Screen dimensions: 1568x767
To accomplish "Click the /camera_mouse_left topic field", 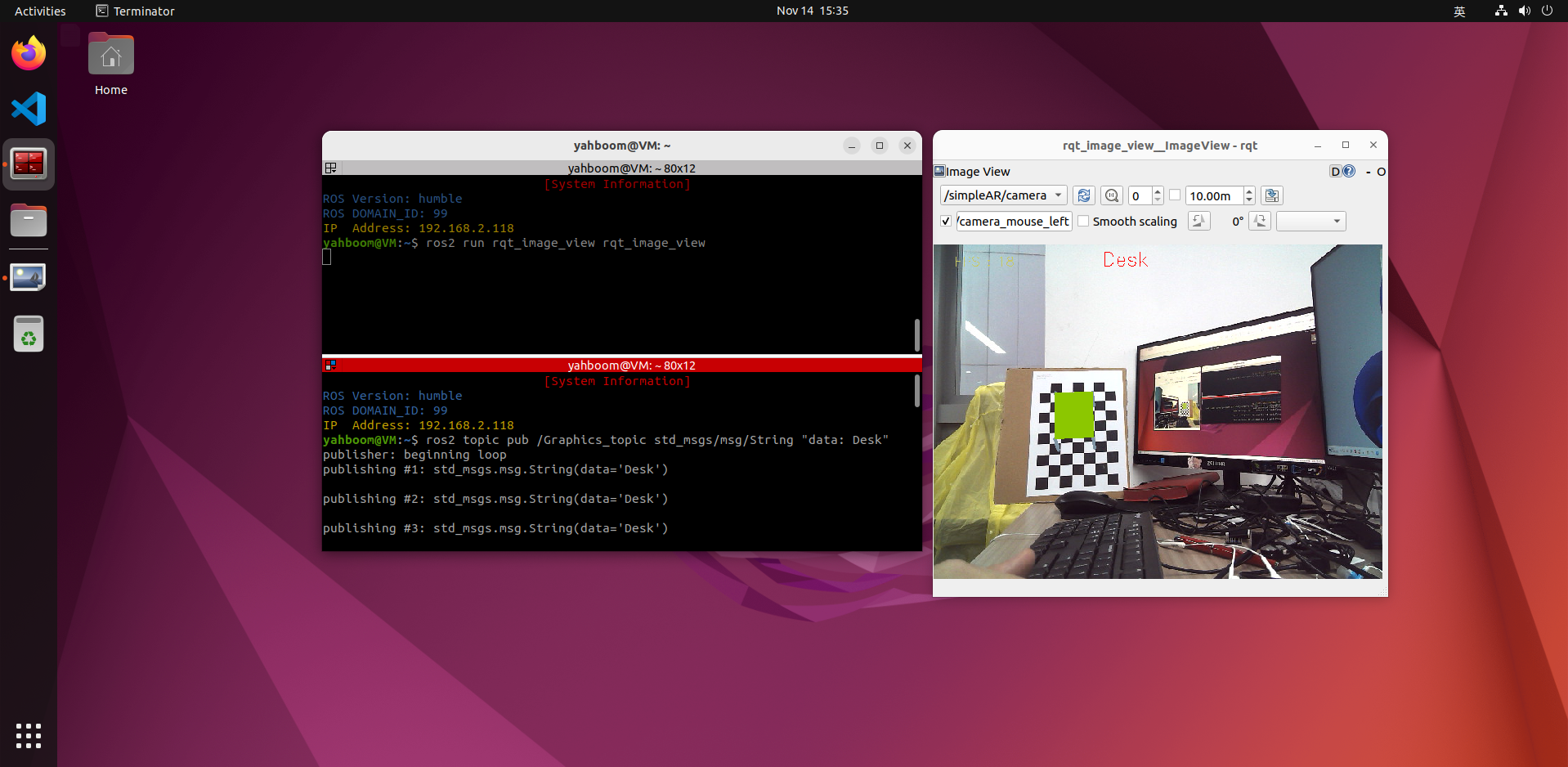I will [x=1014, y=221].
